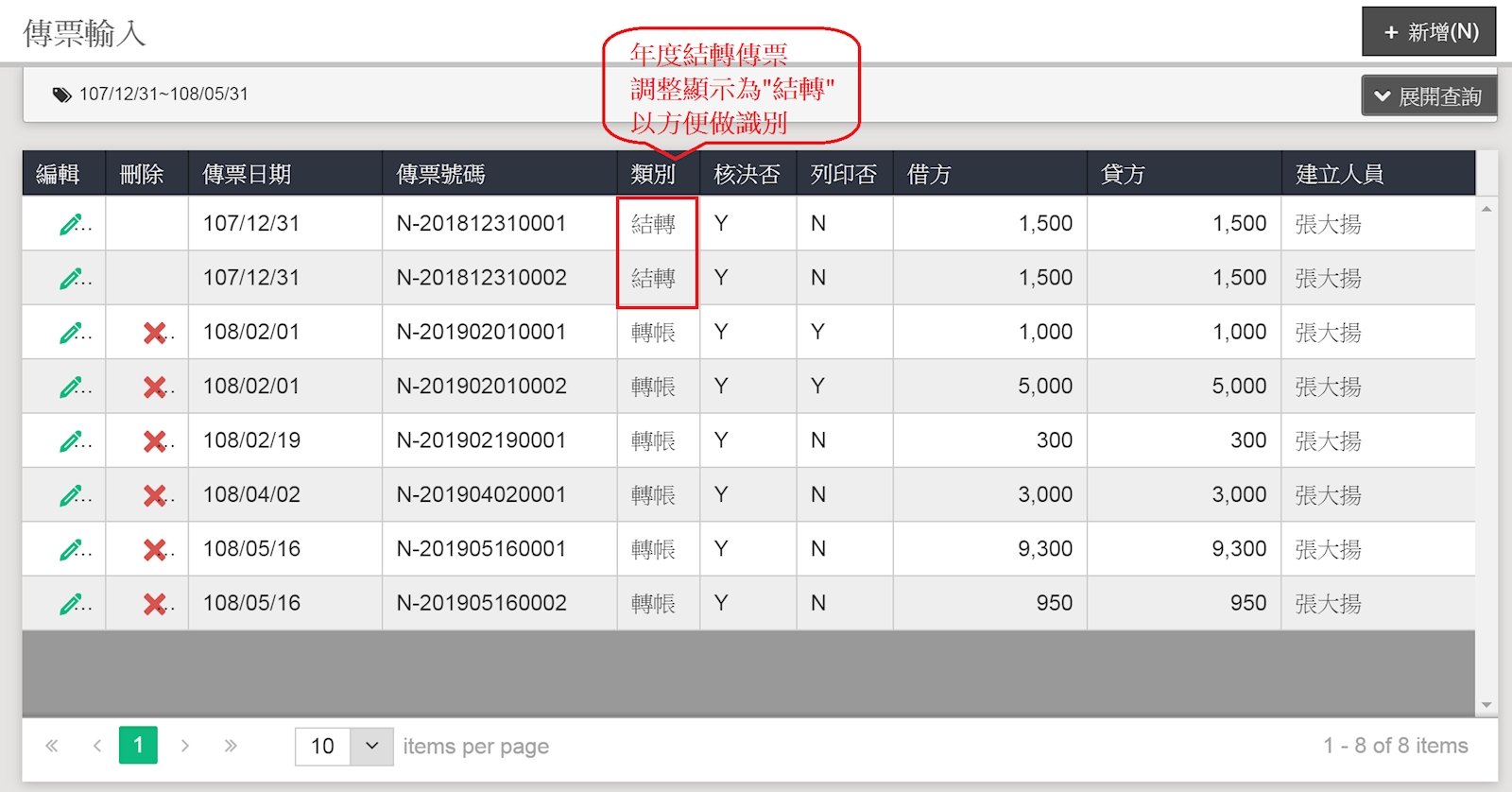Delete voucher N-201905160002 with red X
1512x792 pixels.
point(154,604)
